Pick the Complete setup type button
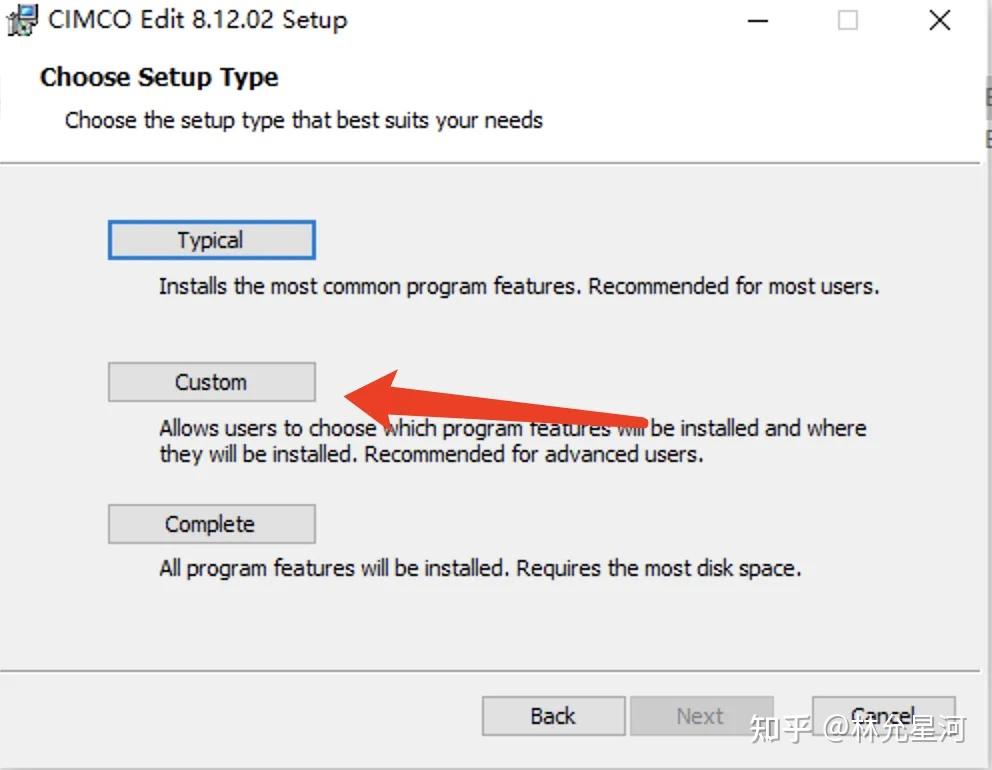The width and height of the screenshot is (992, 770). click(212, 524)
